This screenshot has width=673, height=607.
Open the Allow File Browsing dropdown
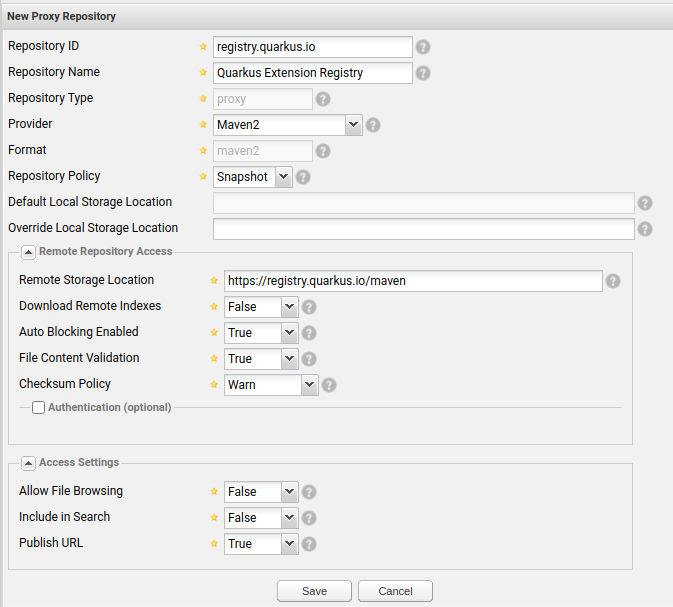[x=289, y=492]
